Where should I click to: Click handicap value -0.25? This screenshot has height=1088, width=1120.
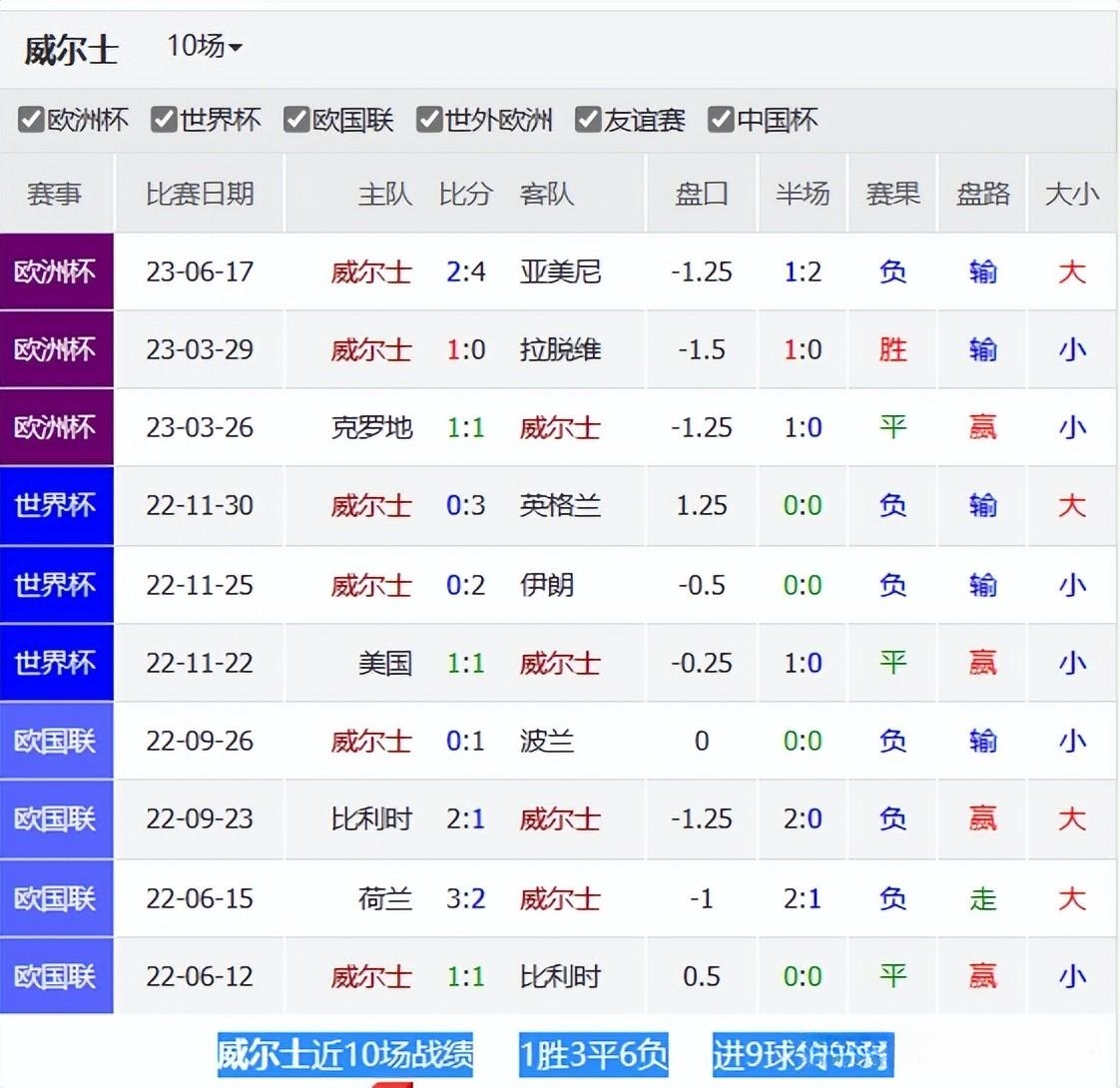click(702, 662)
